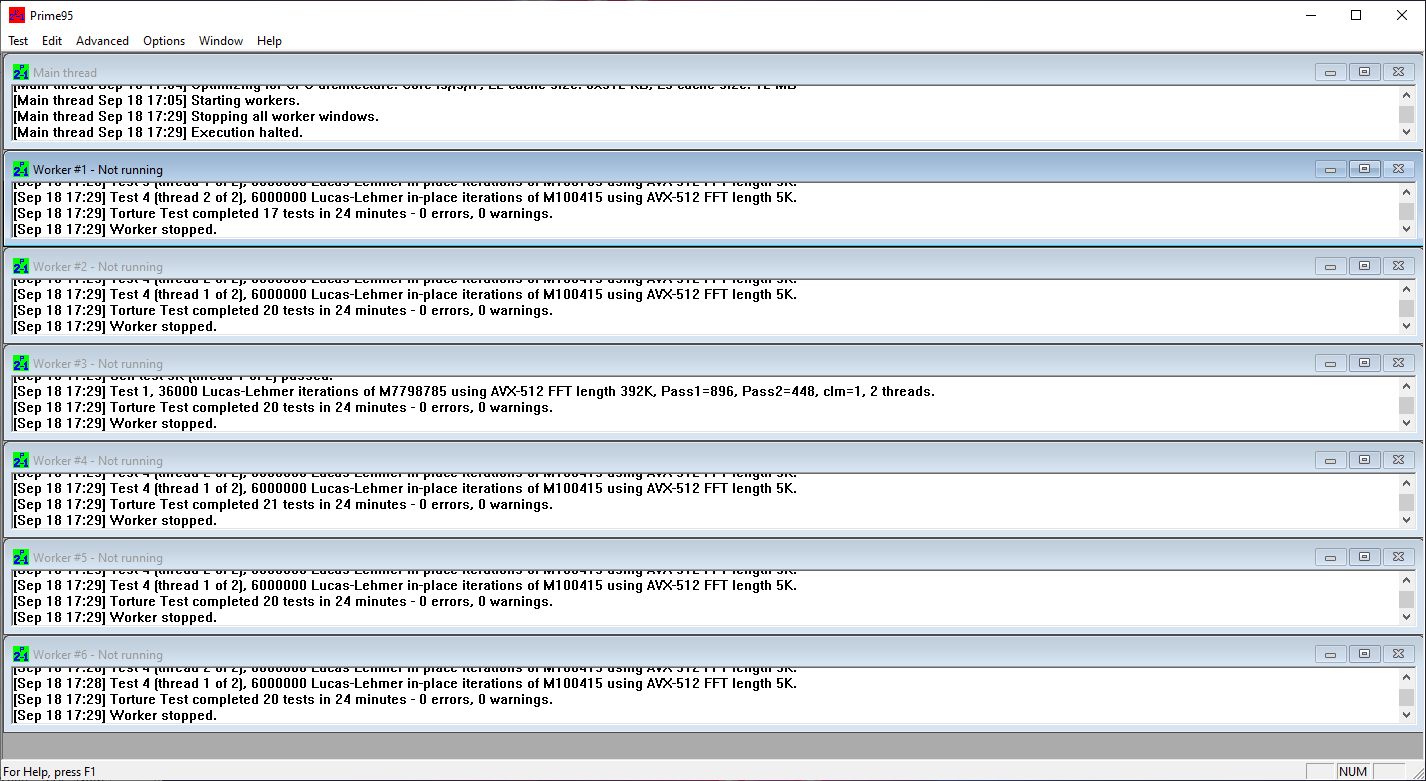Maximize the Worker #5 child window

pos(1364,557)
